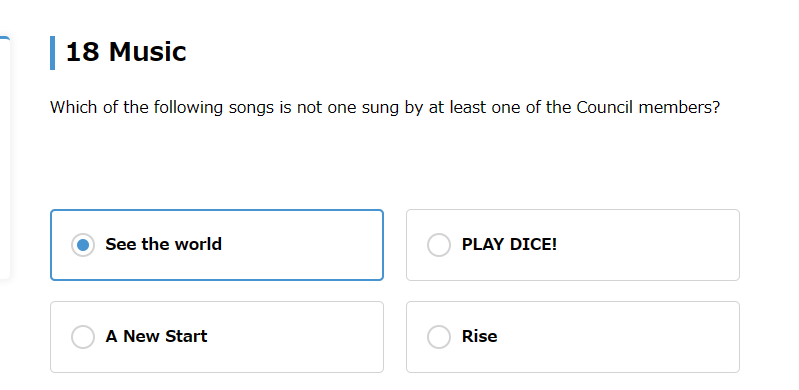Click the selected 'See the world' radio circle
799x390 pixels.
tap(83, 245)
